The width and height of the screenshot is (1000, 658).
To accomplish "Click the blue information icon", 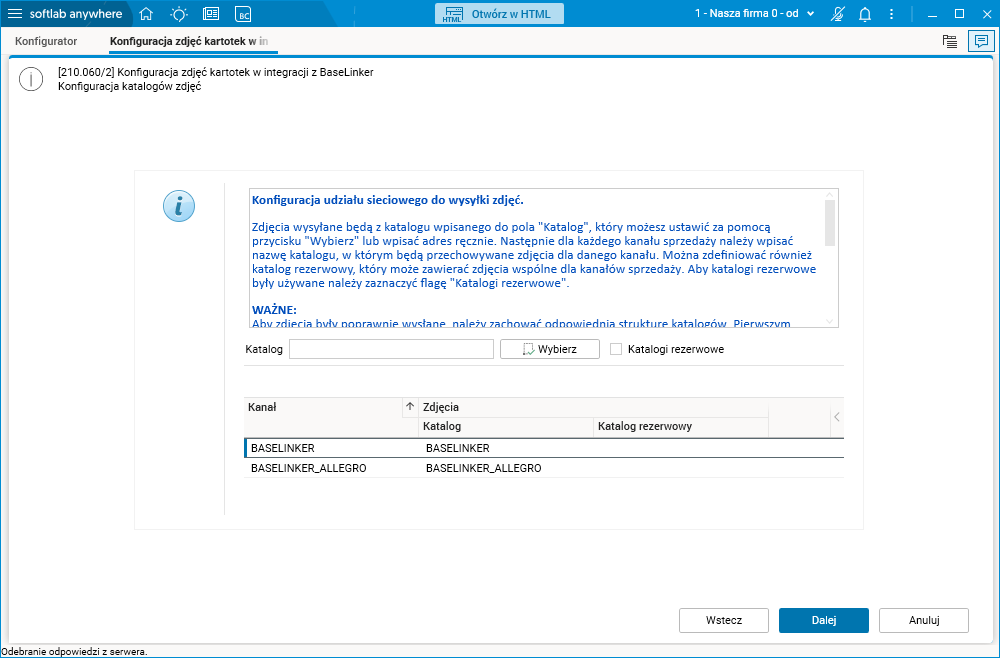I will pos(179,206).
